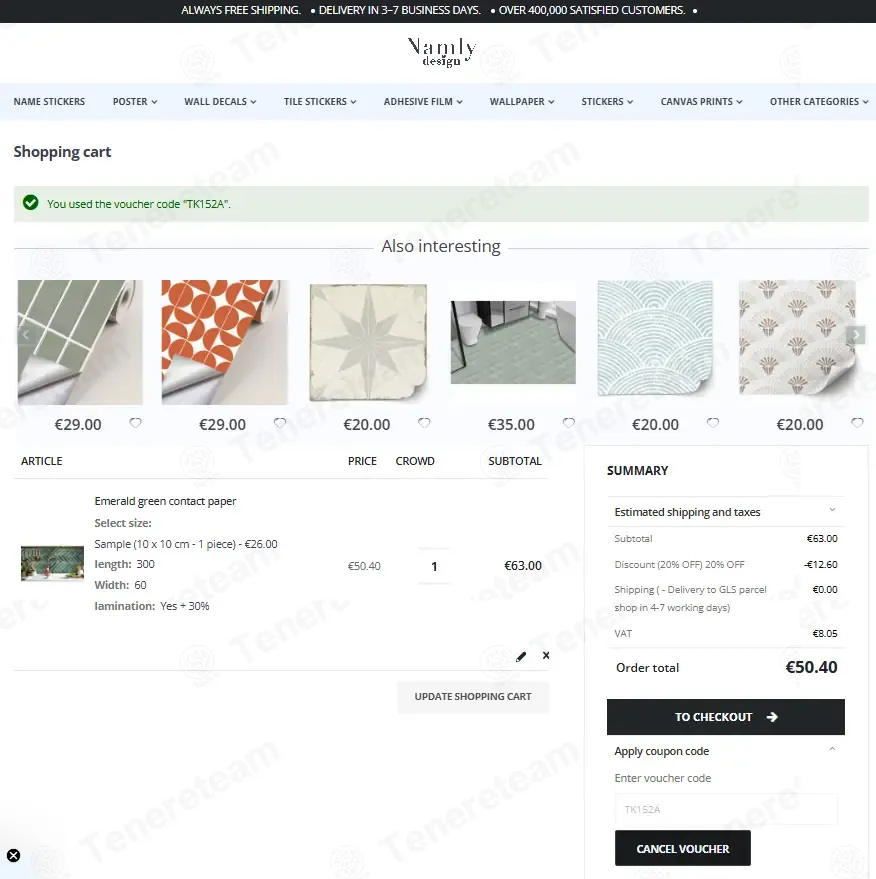Image resolution: width=876 pixels, height=879 pixels.
Task: Open the star tile sticker product image
Action: pos(368,342)
